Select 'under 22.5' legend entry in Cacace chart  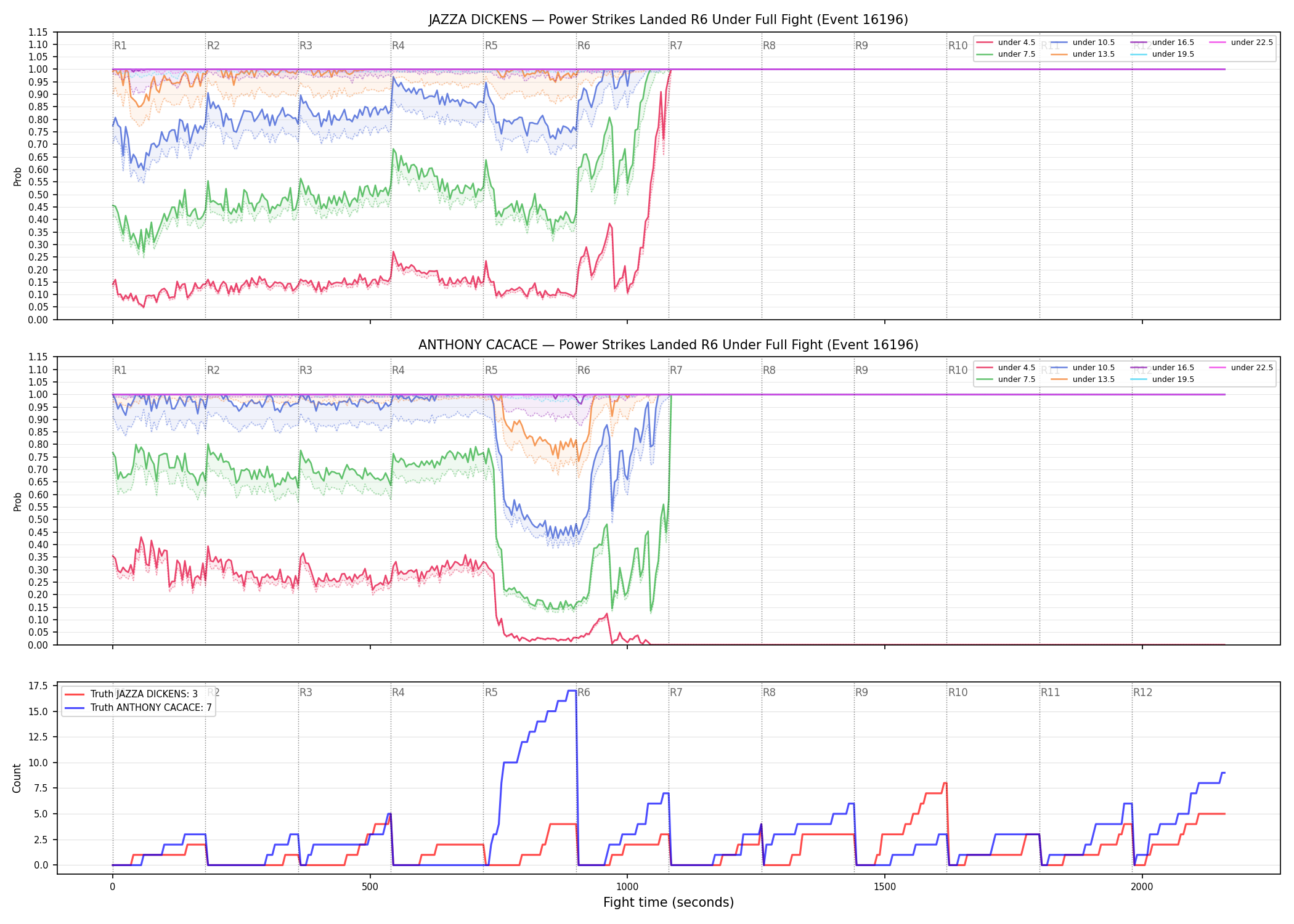[1241, 368]
